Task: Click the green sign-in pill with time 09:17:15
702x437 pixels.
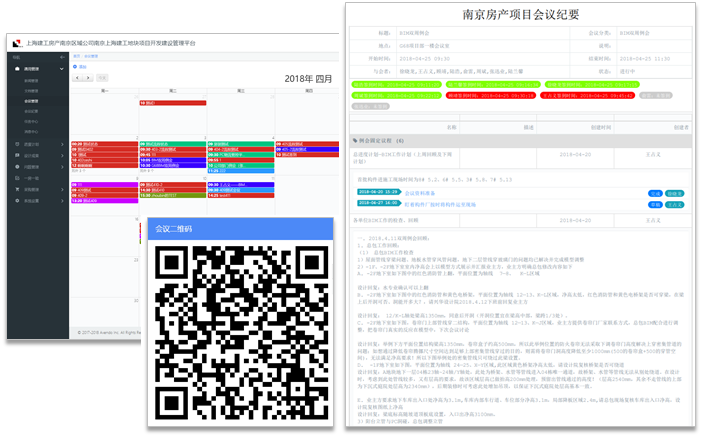Action: (592, 84)
